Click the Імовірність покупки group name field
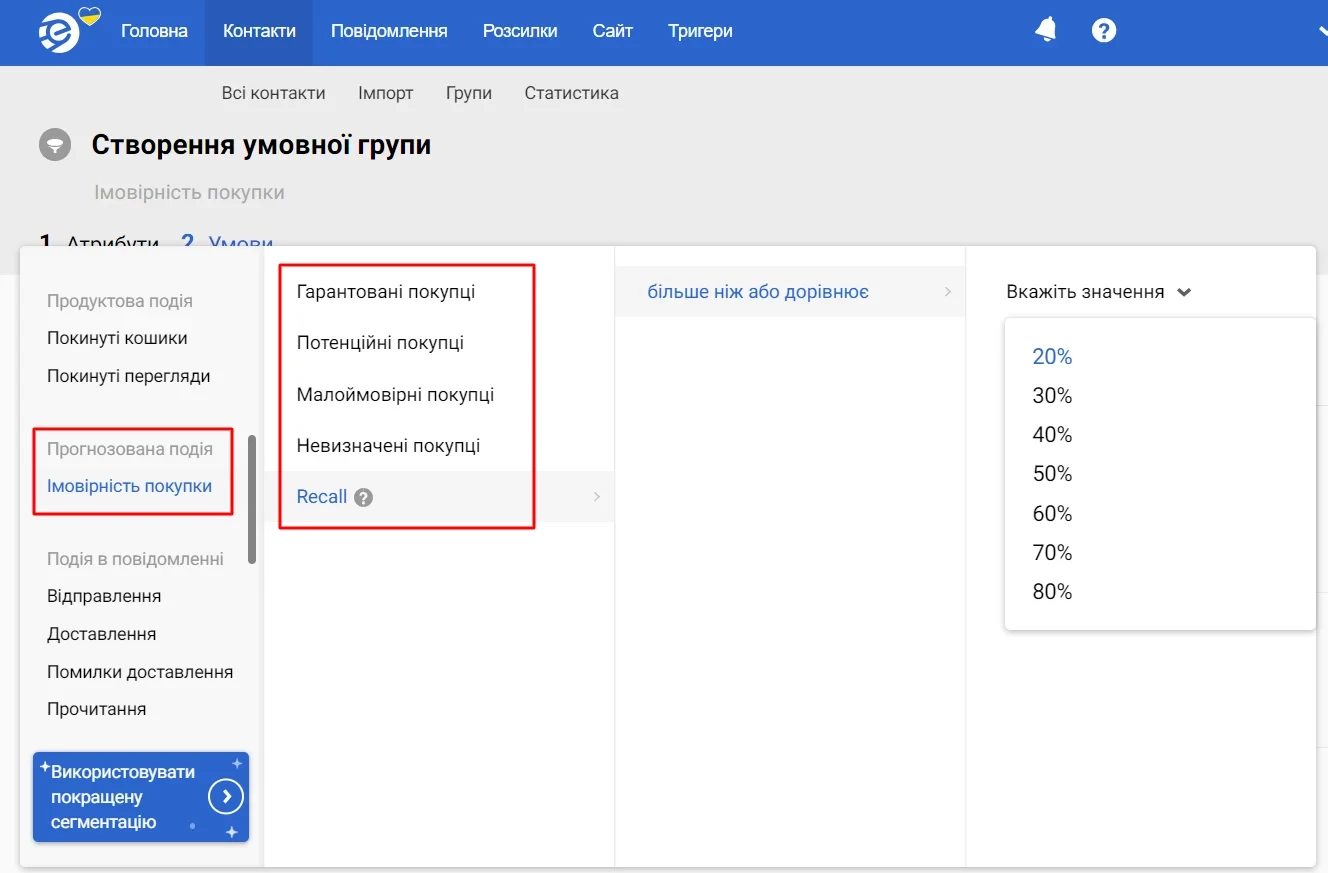 [189, 193]
